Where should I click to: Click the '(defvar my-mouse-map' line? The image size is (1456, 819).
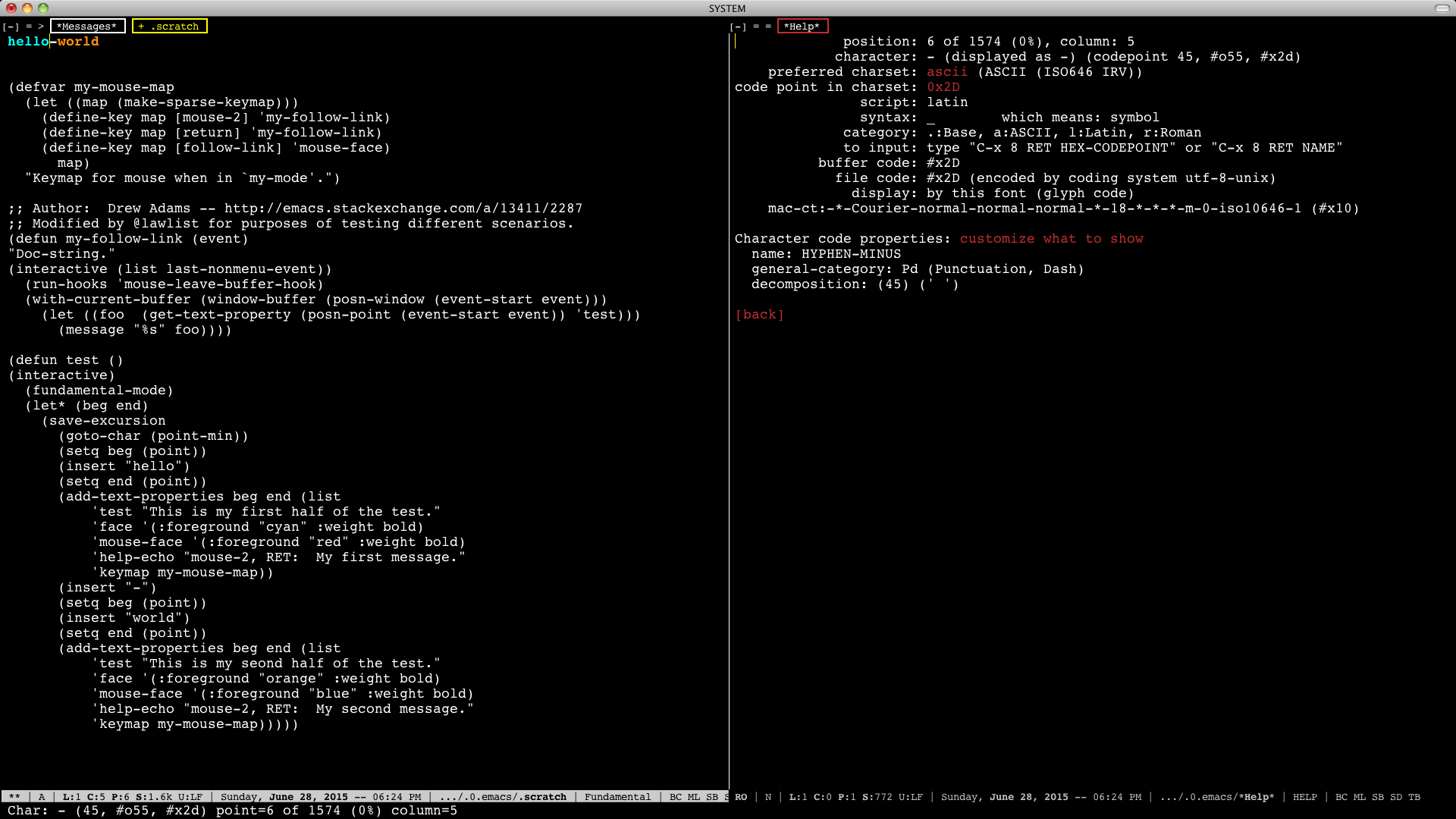[91, 87]
